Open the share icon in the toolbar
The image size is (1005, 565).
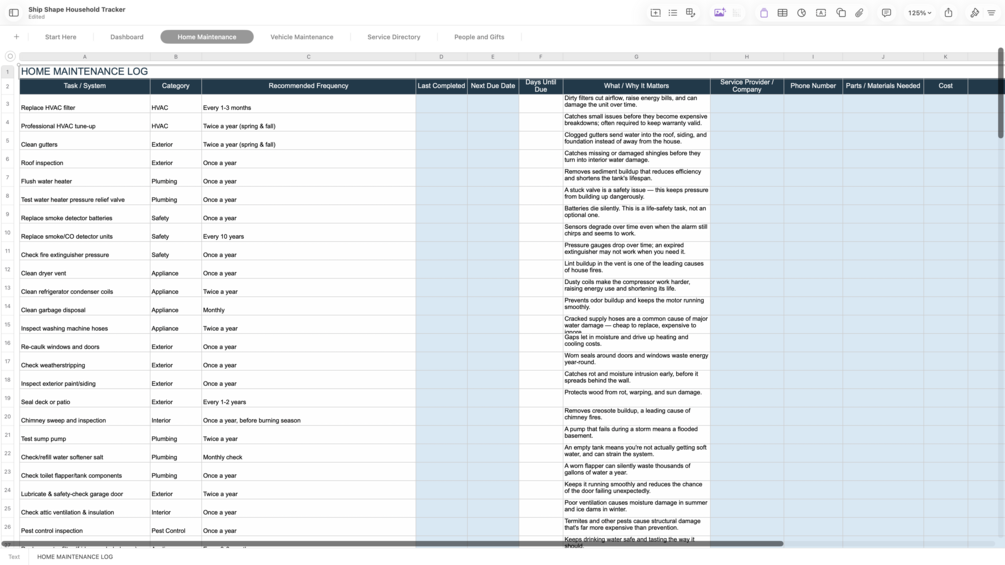[948, 13]
